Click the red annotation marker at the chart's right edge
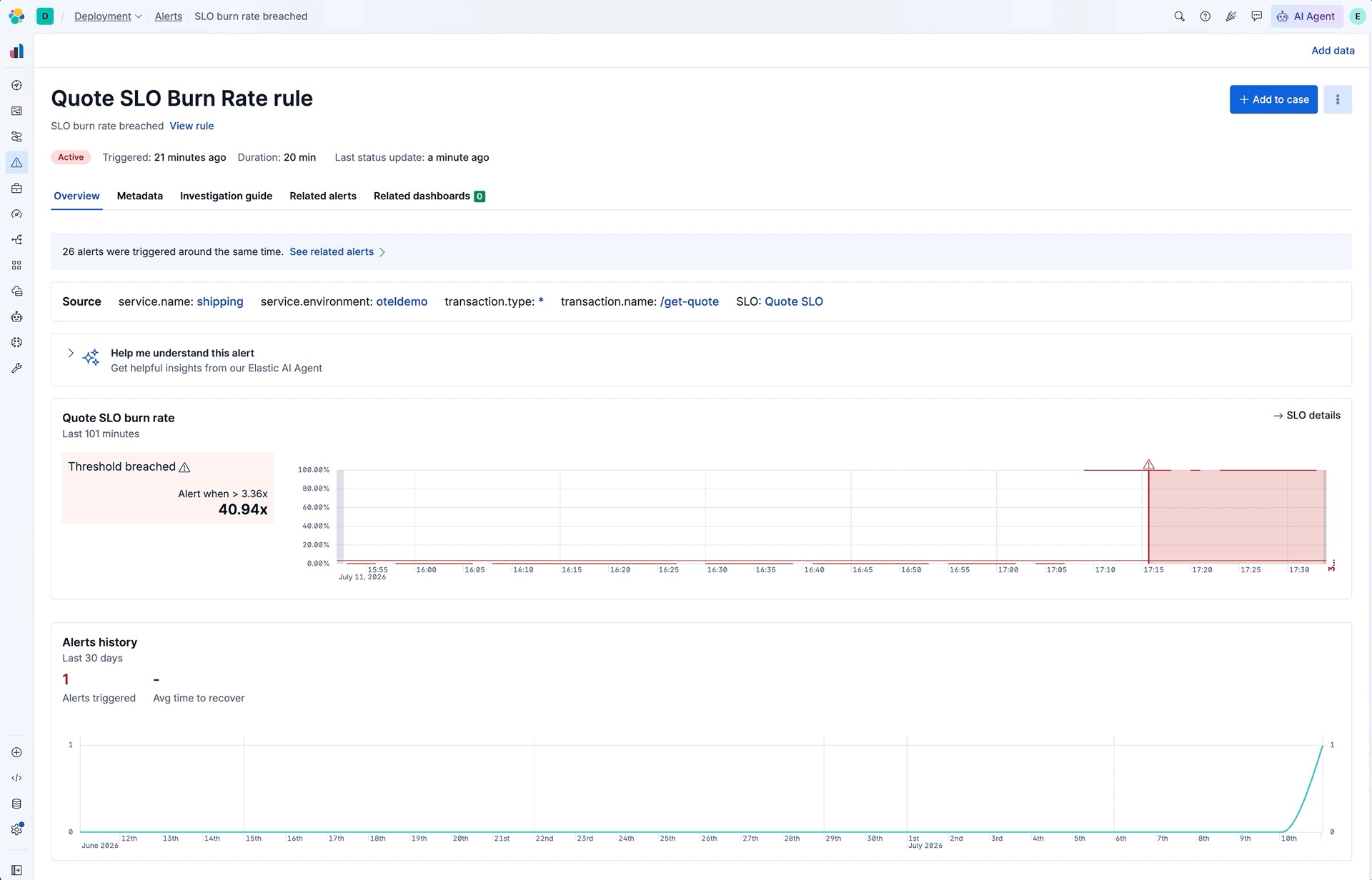 pos(1332,566)
